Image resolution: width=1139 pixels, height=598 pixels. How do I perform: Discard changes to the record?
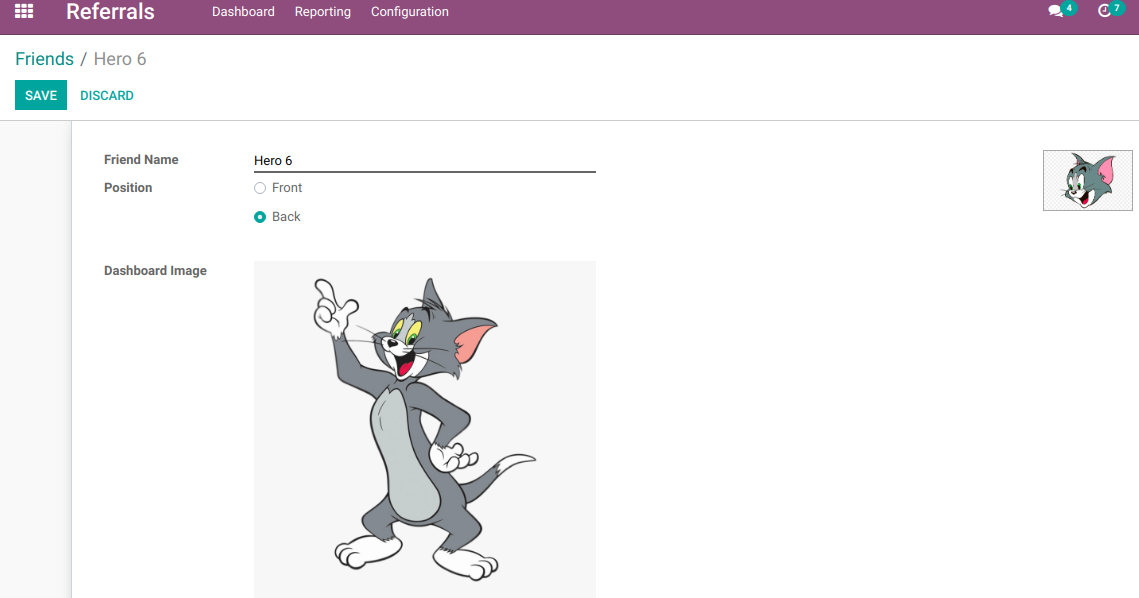point(107,96)
